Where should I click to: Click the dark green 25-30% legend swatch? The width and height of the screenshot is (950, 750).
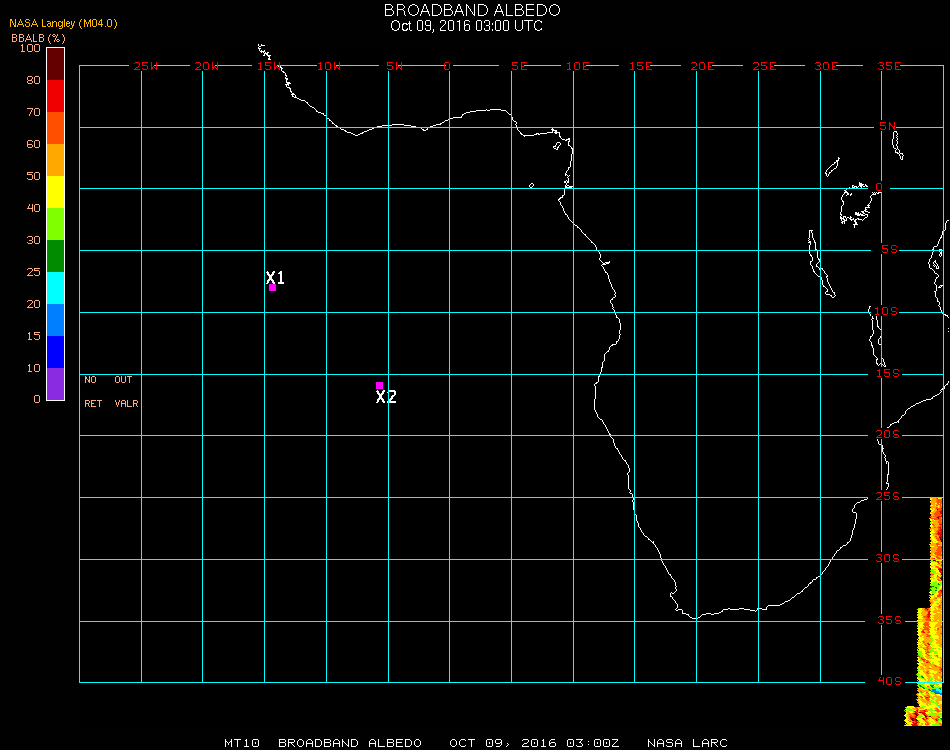click(x=55, y=256)
